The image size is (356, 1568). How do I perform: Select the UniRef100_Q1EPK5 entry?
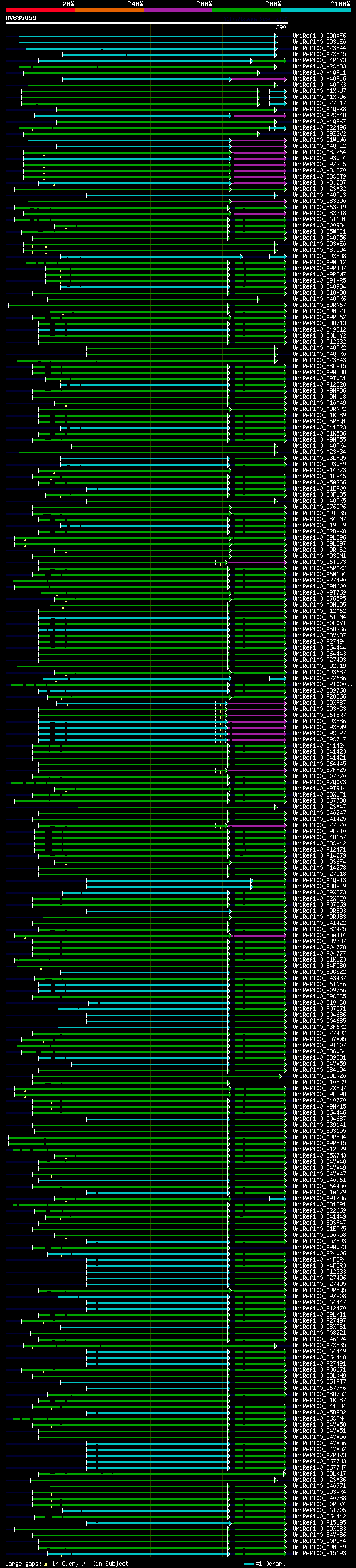[x=319, y=1229]
